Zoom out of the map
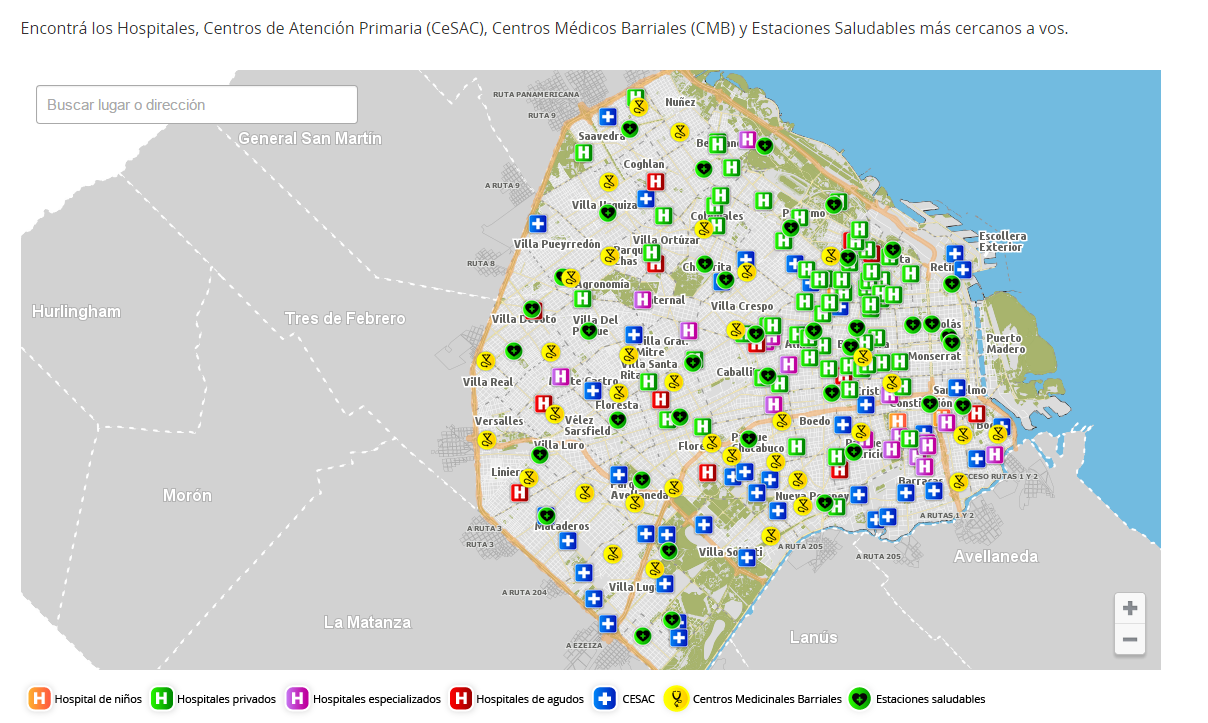 point(1130,639)
